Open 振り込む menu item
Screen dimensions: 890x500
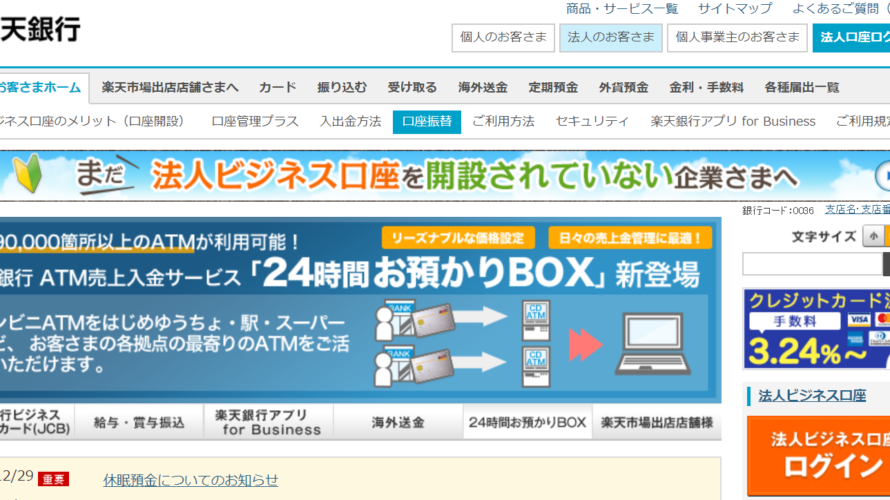(x=342, y=87)
